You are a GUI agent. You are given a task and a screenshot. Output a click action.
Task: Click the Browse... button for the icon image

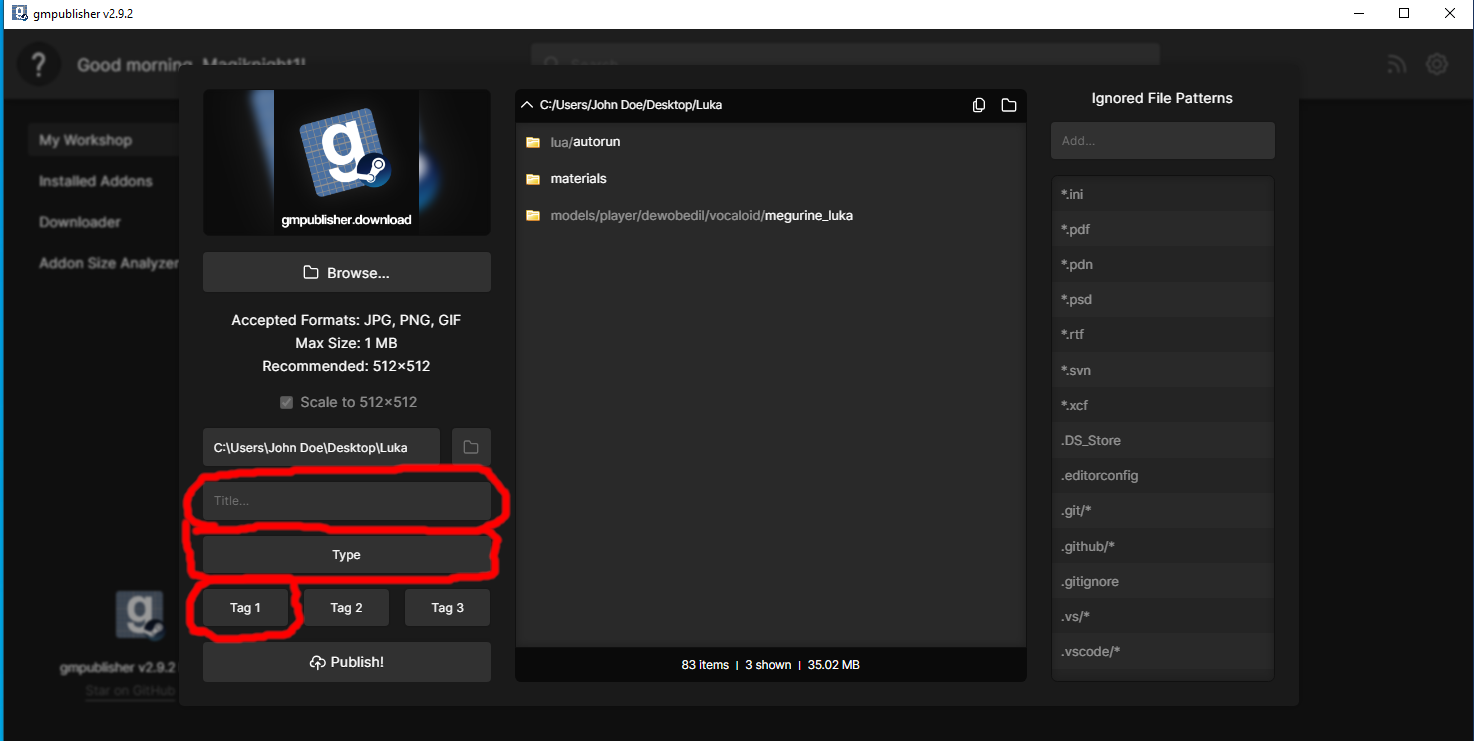tap(347, 272)
